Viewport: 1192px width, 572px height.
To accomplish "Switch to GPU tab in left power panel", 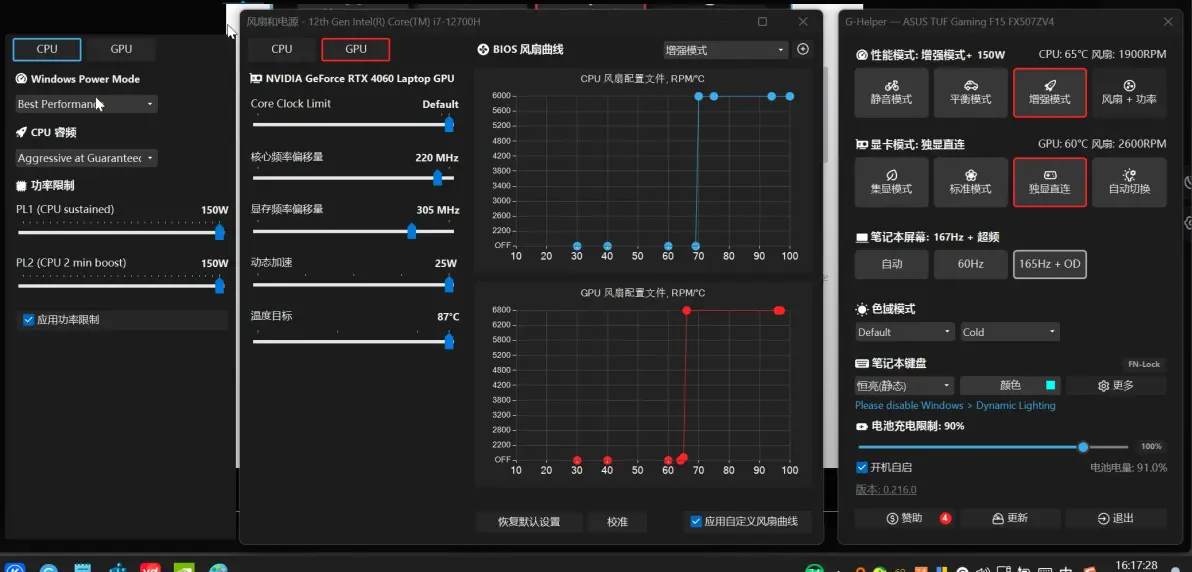I will 121,49.
